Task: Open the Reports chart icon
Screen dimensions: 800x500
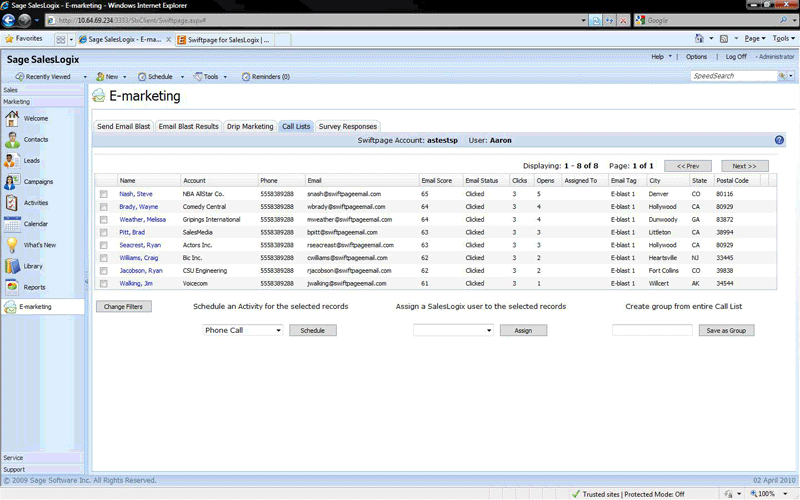Action: click(12, 287)
